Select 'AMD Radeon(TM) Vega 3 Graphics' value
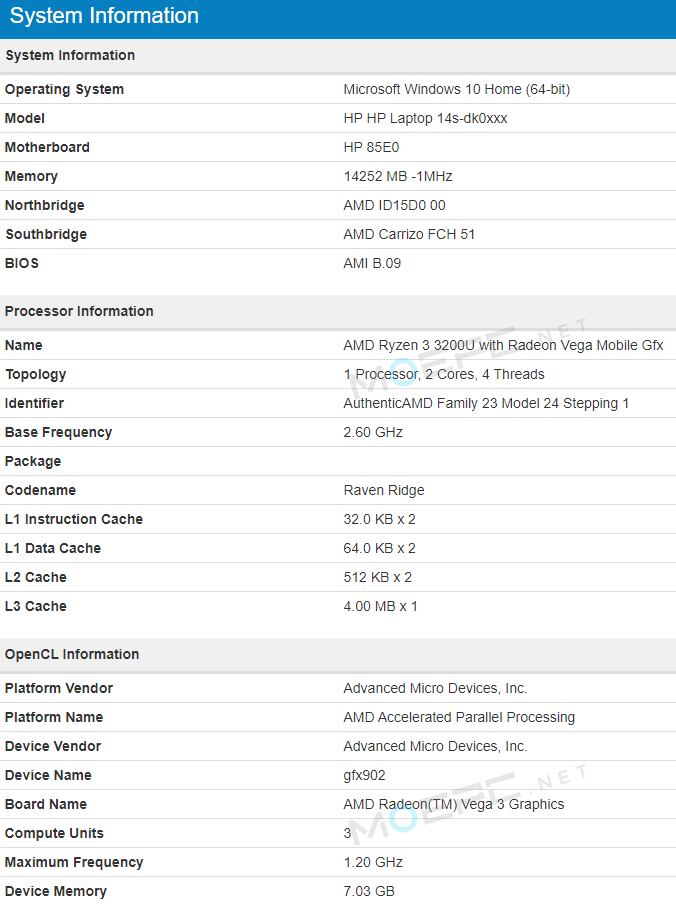 click(454, 804)
